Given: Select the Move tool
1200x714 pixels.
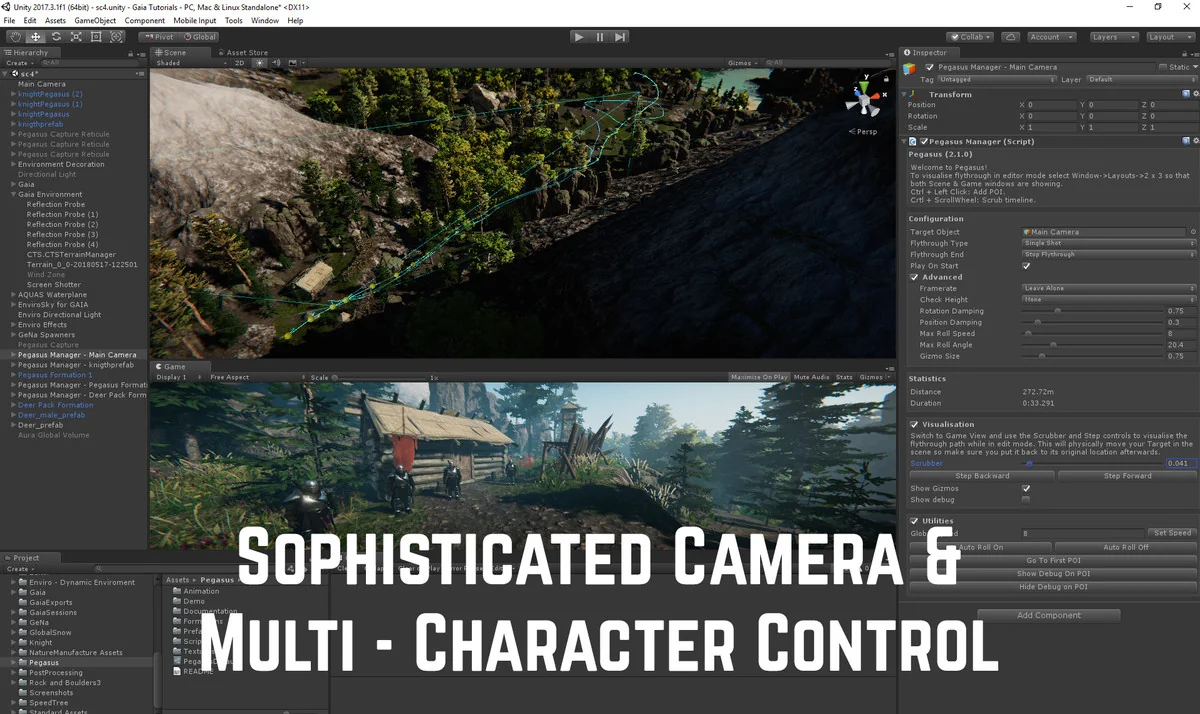Looking at the screenshot, I should pos(36,36).
